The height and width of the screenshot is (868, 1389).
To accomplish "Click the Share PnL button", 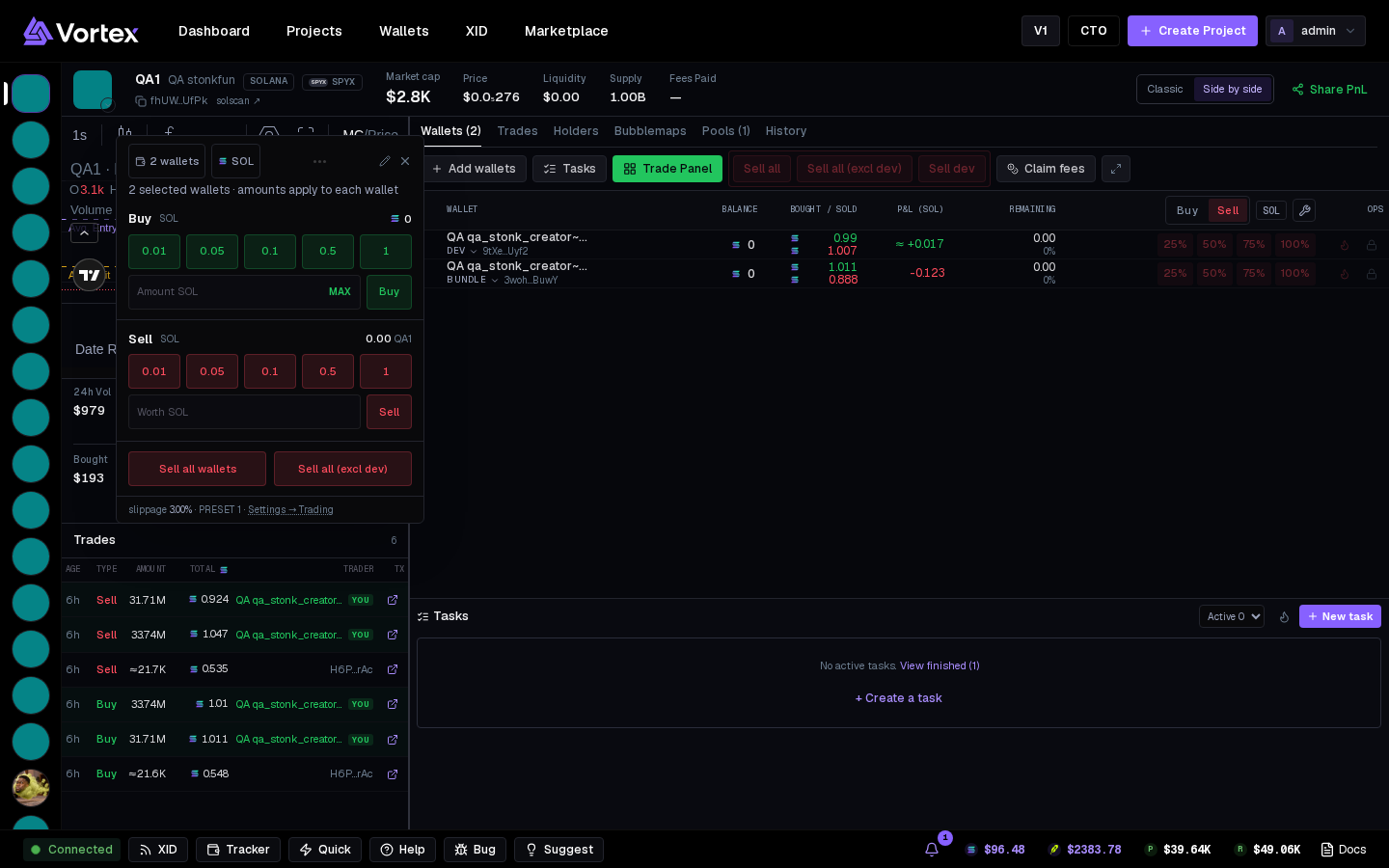I will click(1329, 90).
